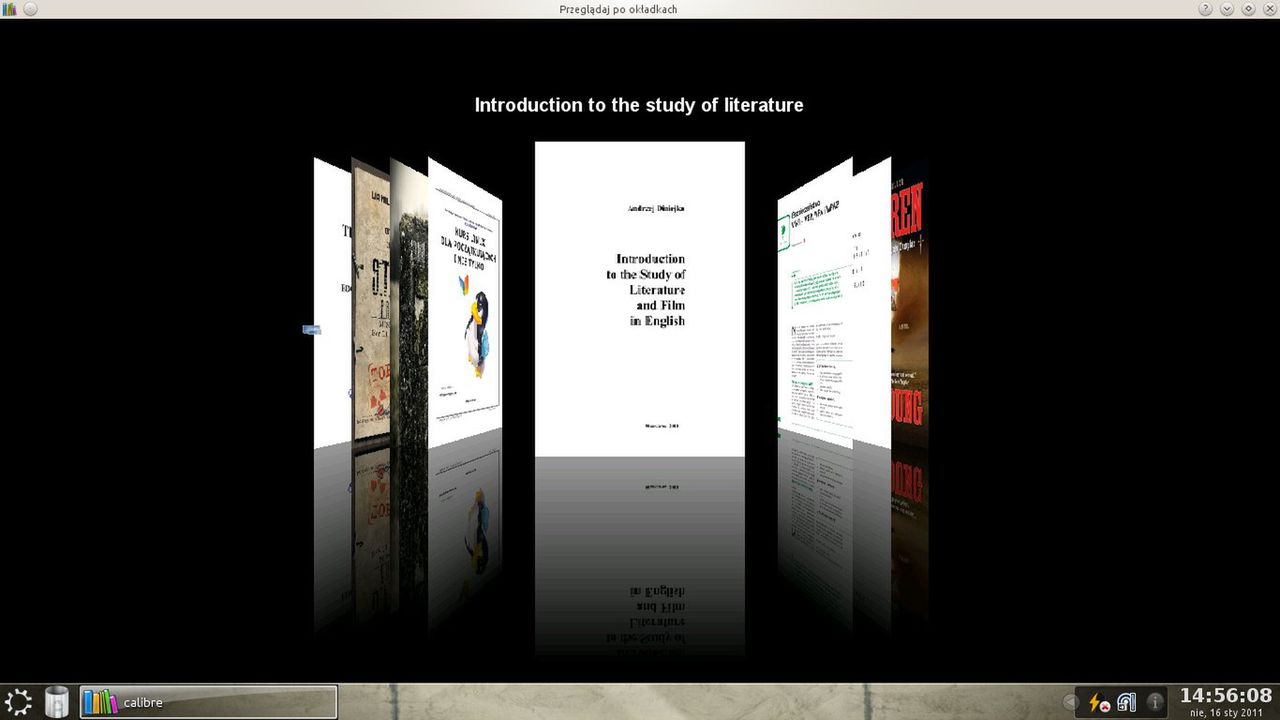Click the calibre books icon in title bar
The width and height of the screenshot is (1280, 720).
click(10, 9)
